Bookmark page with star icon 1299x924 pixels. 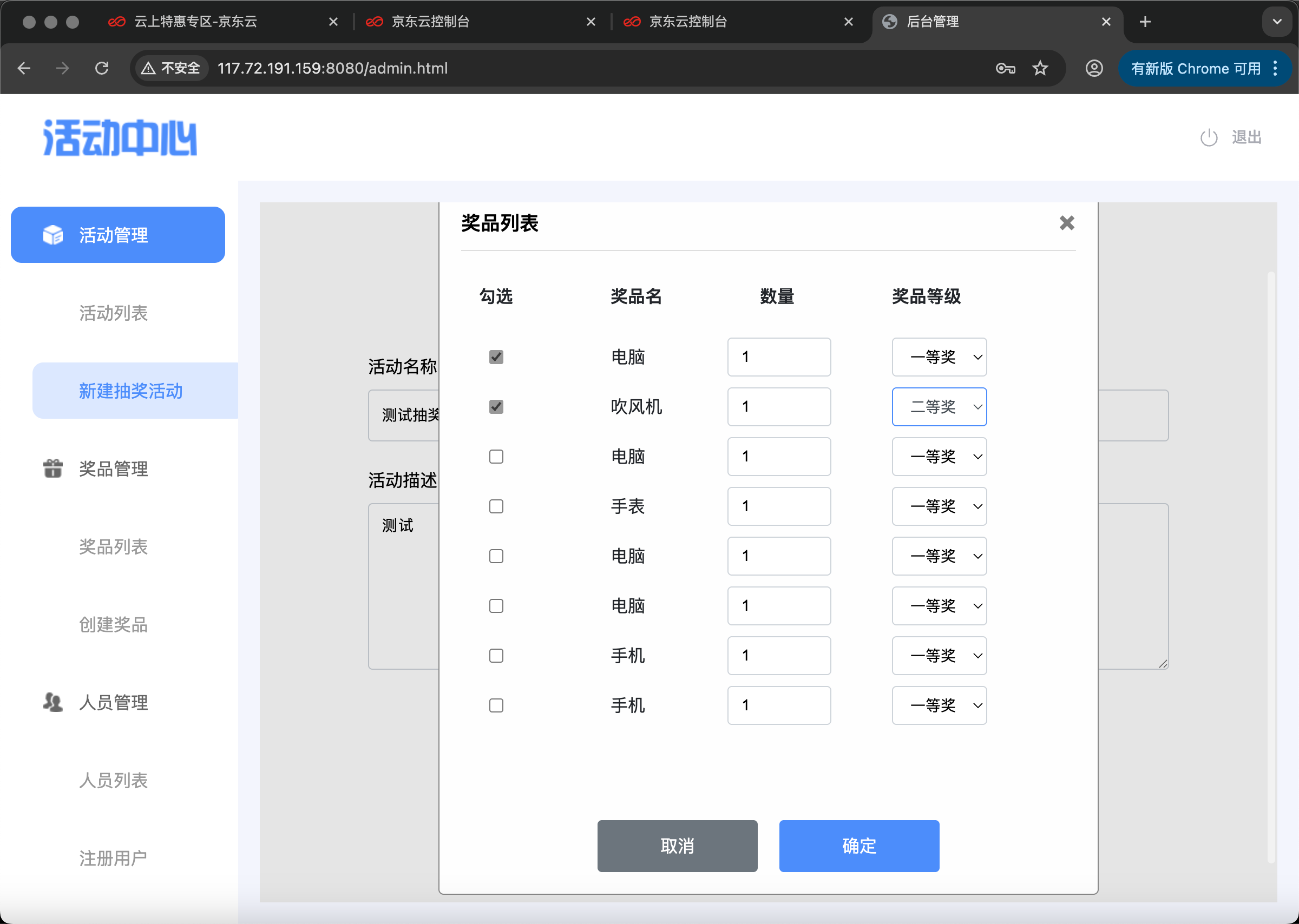click(x=1040, y=68)
